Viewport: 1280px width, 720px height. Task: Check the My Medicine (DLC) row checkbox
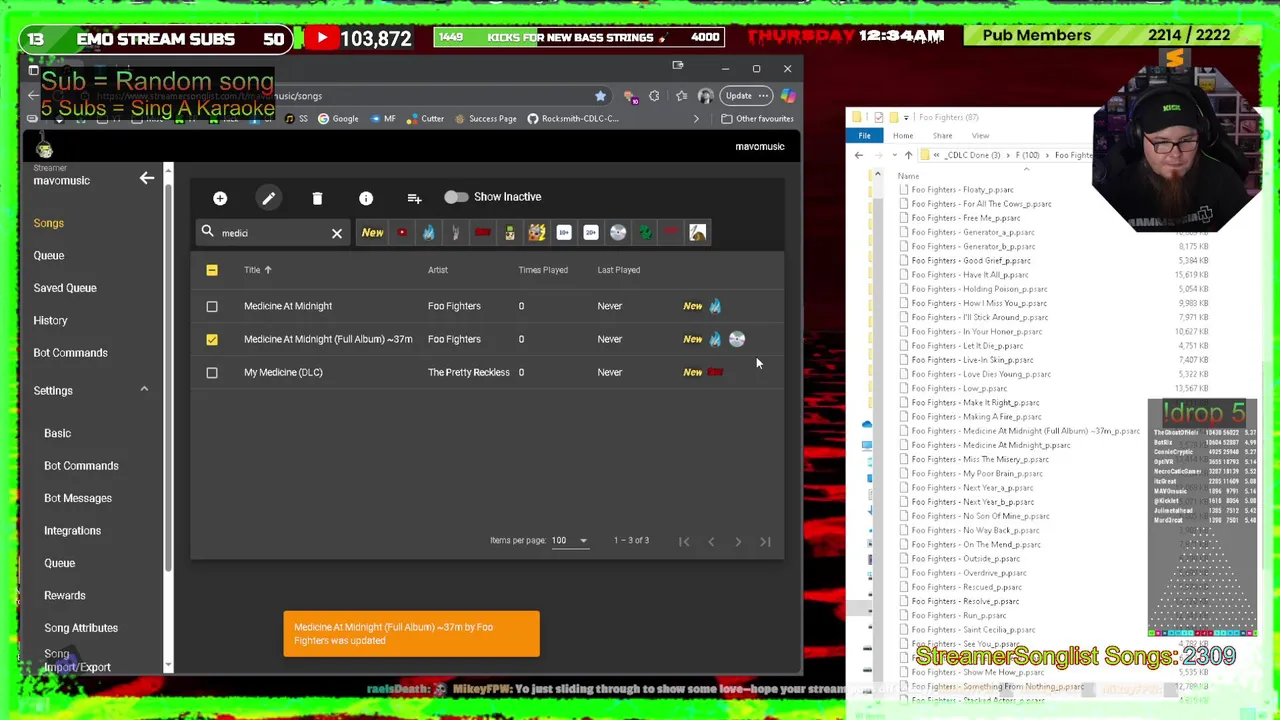click(x=212, y=372)
